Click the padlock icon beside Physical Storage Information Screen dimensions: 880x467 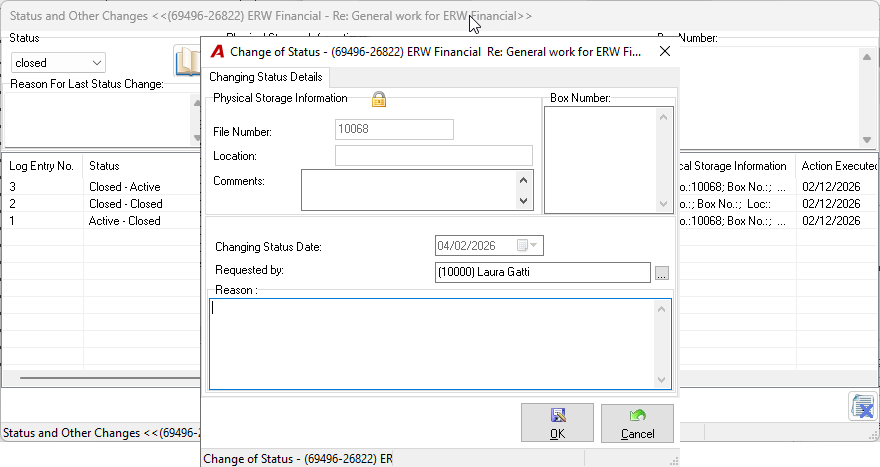379,99
